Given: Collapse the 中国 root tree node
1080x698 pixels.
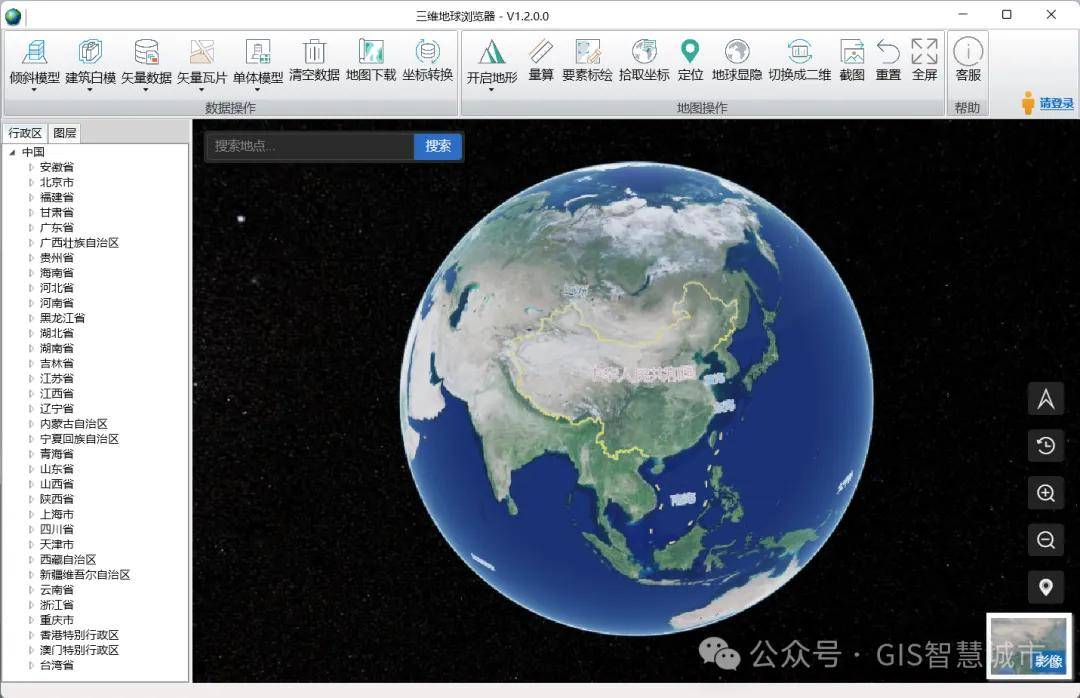Looking at the screenshot, I should coord(12,153).
